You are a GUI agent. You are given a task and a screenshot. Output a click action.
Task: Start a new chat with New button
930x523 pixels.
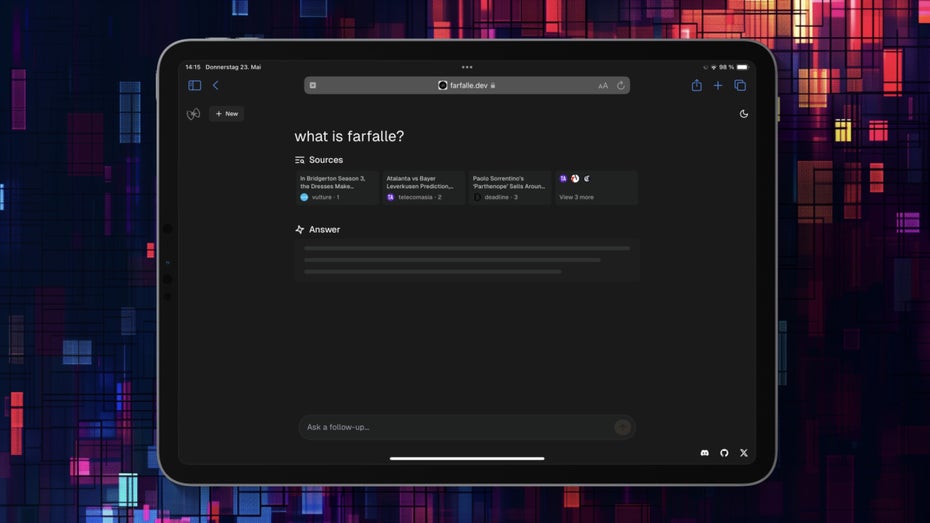pos(227,114)
